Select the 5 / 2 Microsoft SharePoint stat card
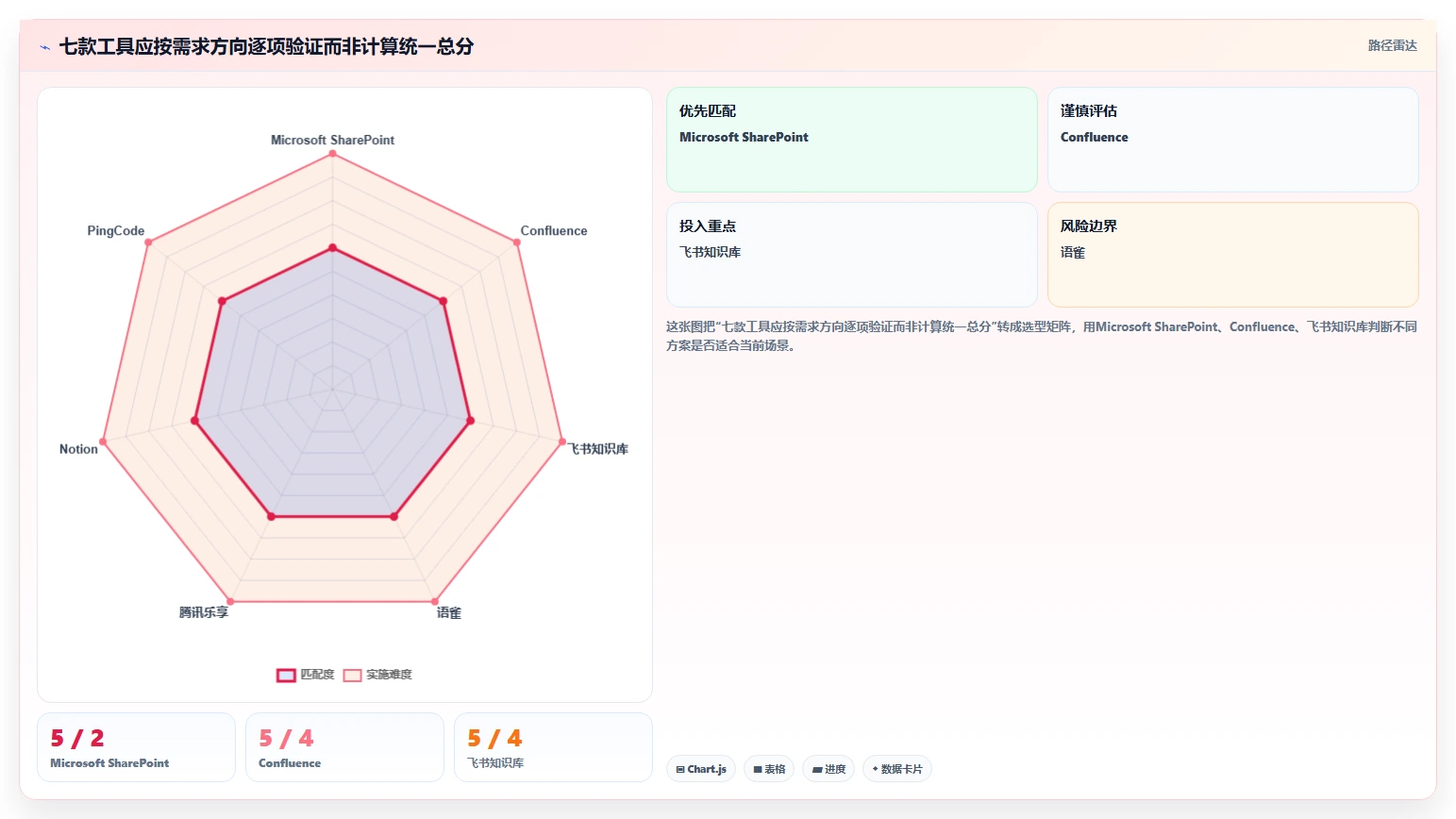This screenshot has width=1456, height=819. (136, 747)
